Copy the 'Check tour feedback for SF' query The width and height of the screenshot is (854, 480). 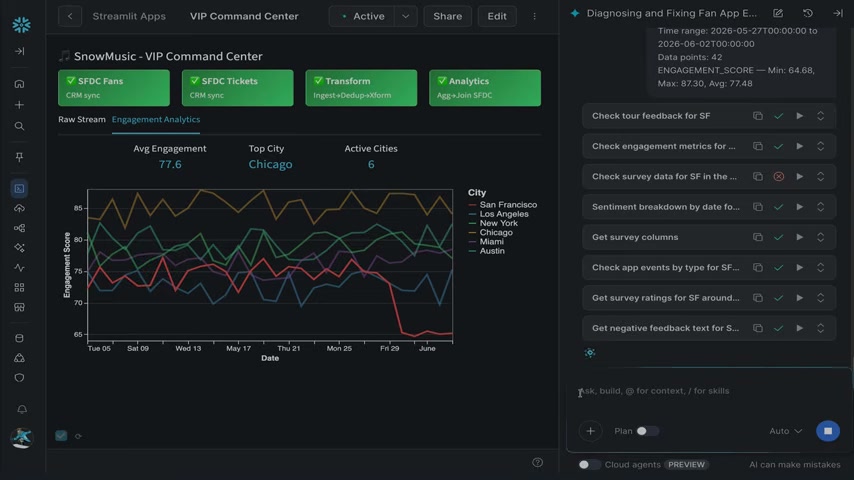tap(758, 116)
